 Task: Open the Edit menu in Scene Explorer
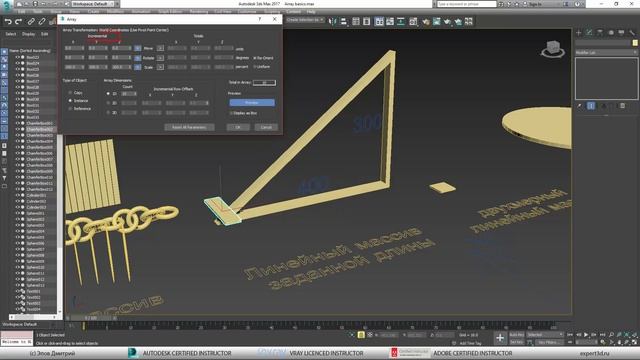coord(44,34)
